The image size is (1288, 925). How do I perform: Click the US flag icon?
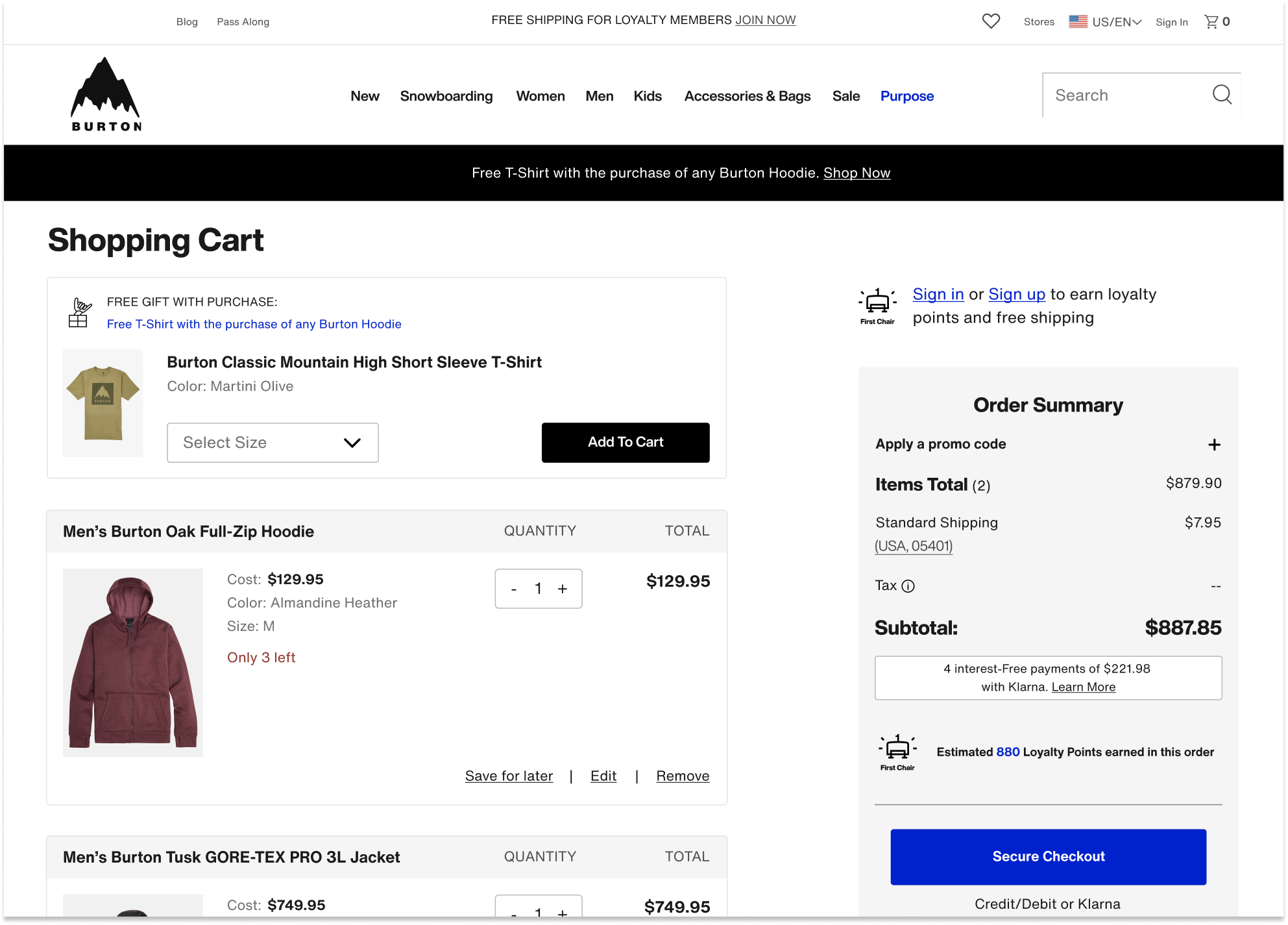[1078, 21]
